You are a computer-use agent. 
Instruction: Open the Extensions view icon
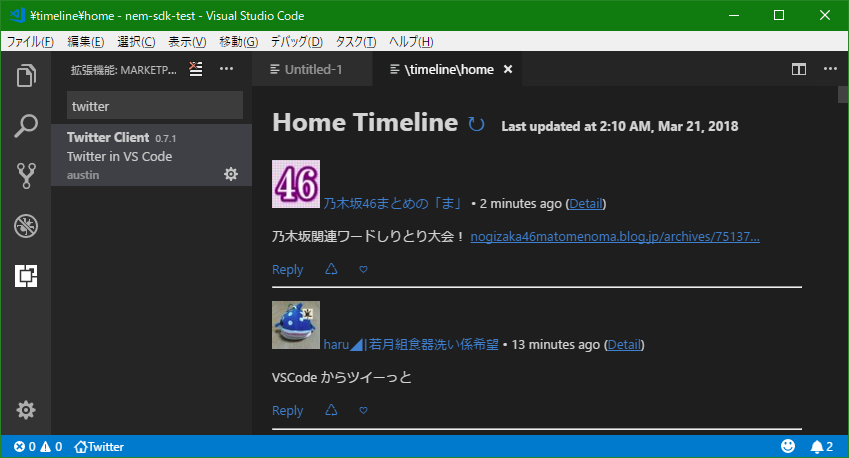pos(26,276)
